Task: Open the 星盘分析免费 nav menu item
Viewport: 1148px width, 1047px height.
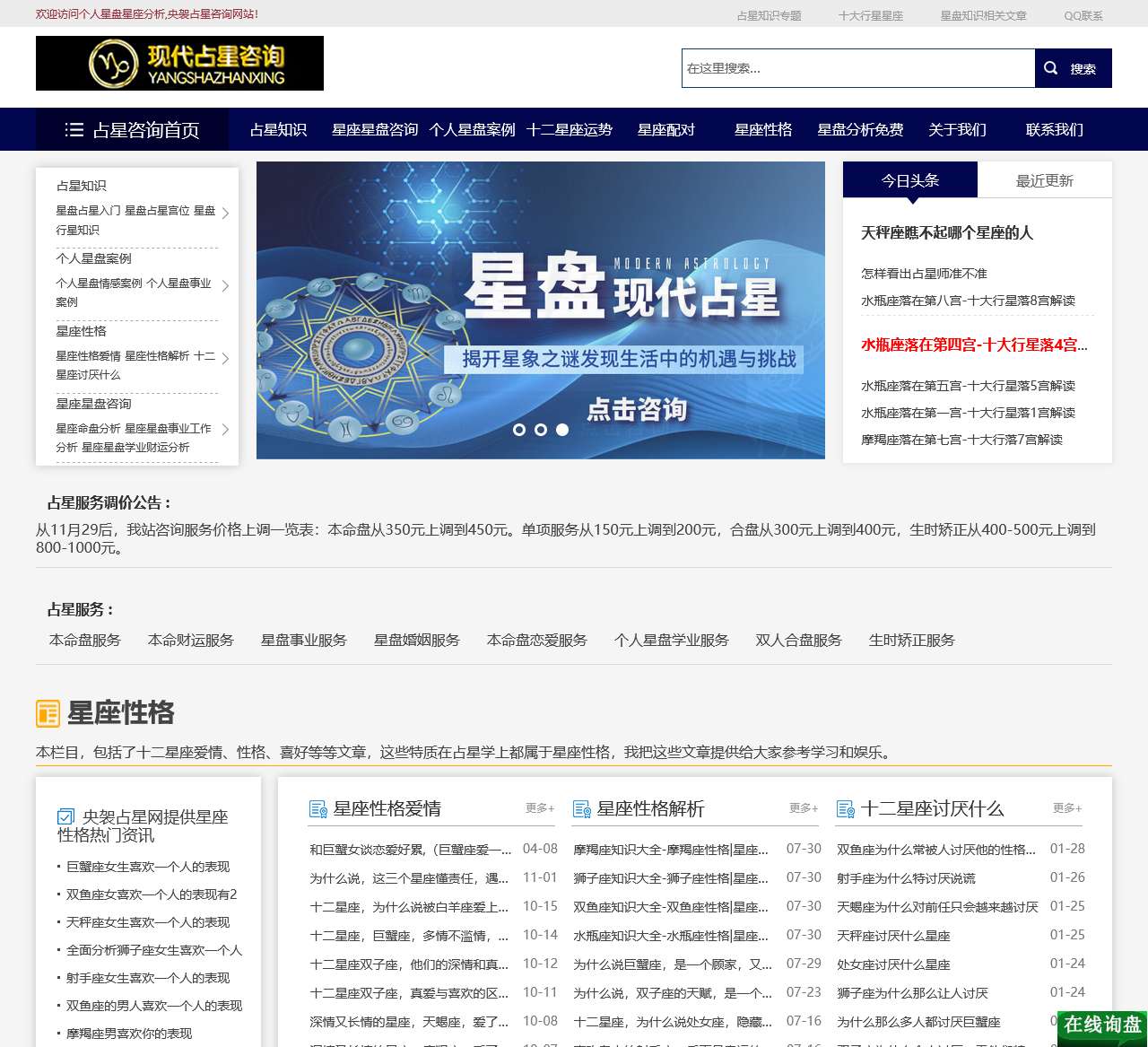Action: point(860,130)
